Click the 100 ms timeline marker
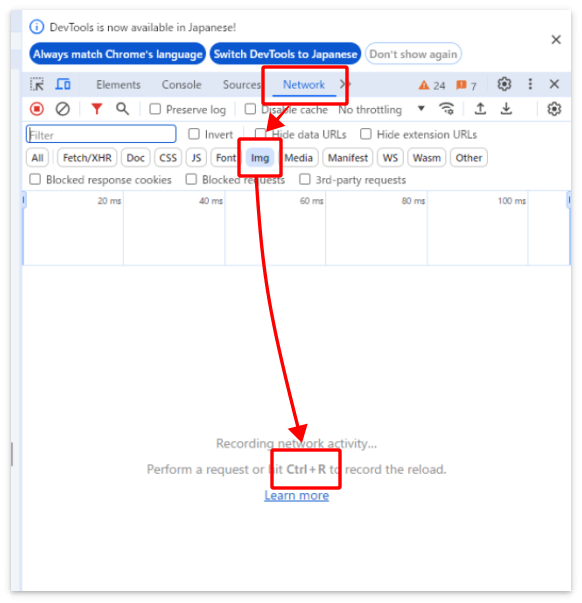This screenshot has width=582, height=603. coord(512,201)
